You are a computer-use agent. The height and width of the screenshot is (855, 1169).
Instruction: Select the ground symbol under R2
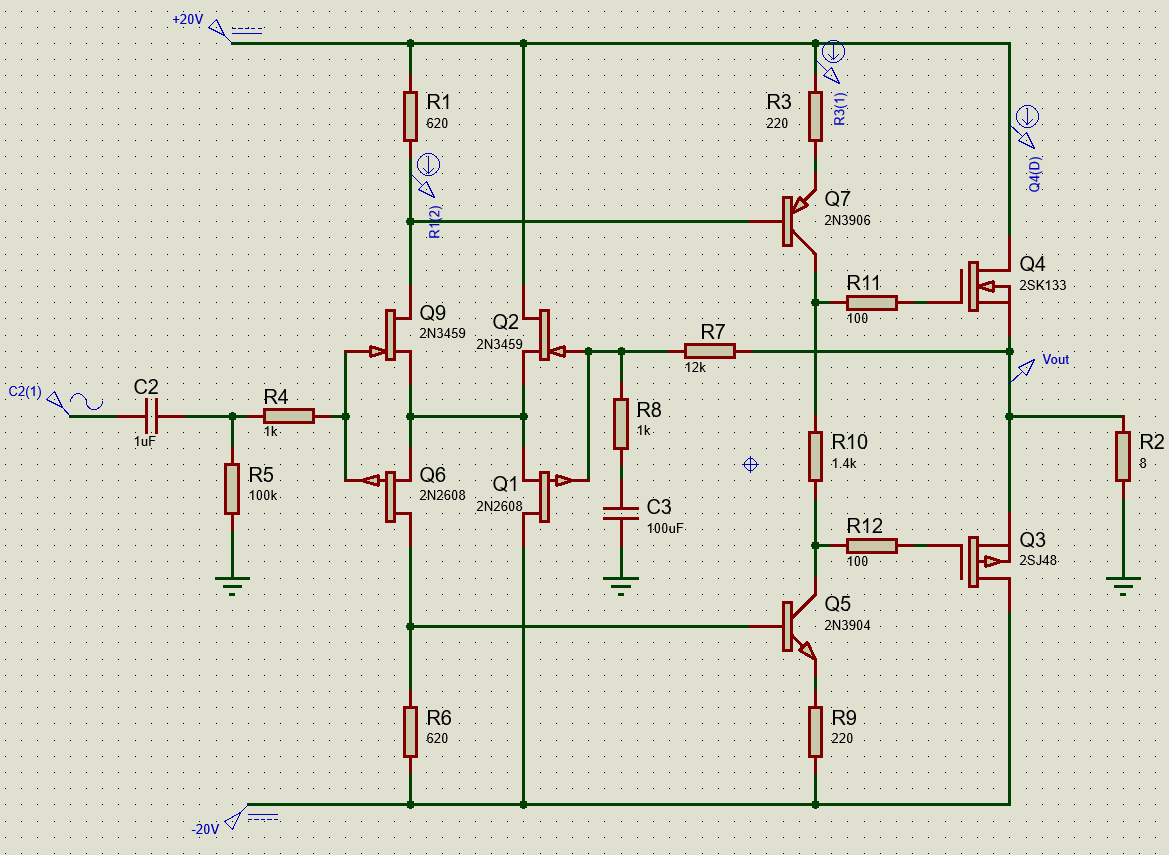(x=1123, y=586)
